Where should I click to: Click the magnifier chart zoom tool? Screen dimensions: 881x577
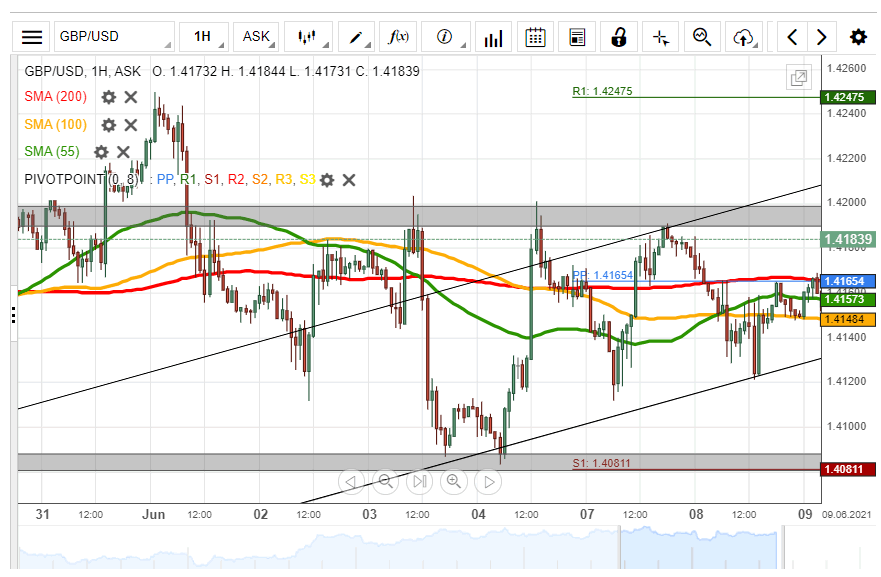click(x=702, y=37)
